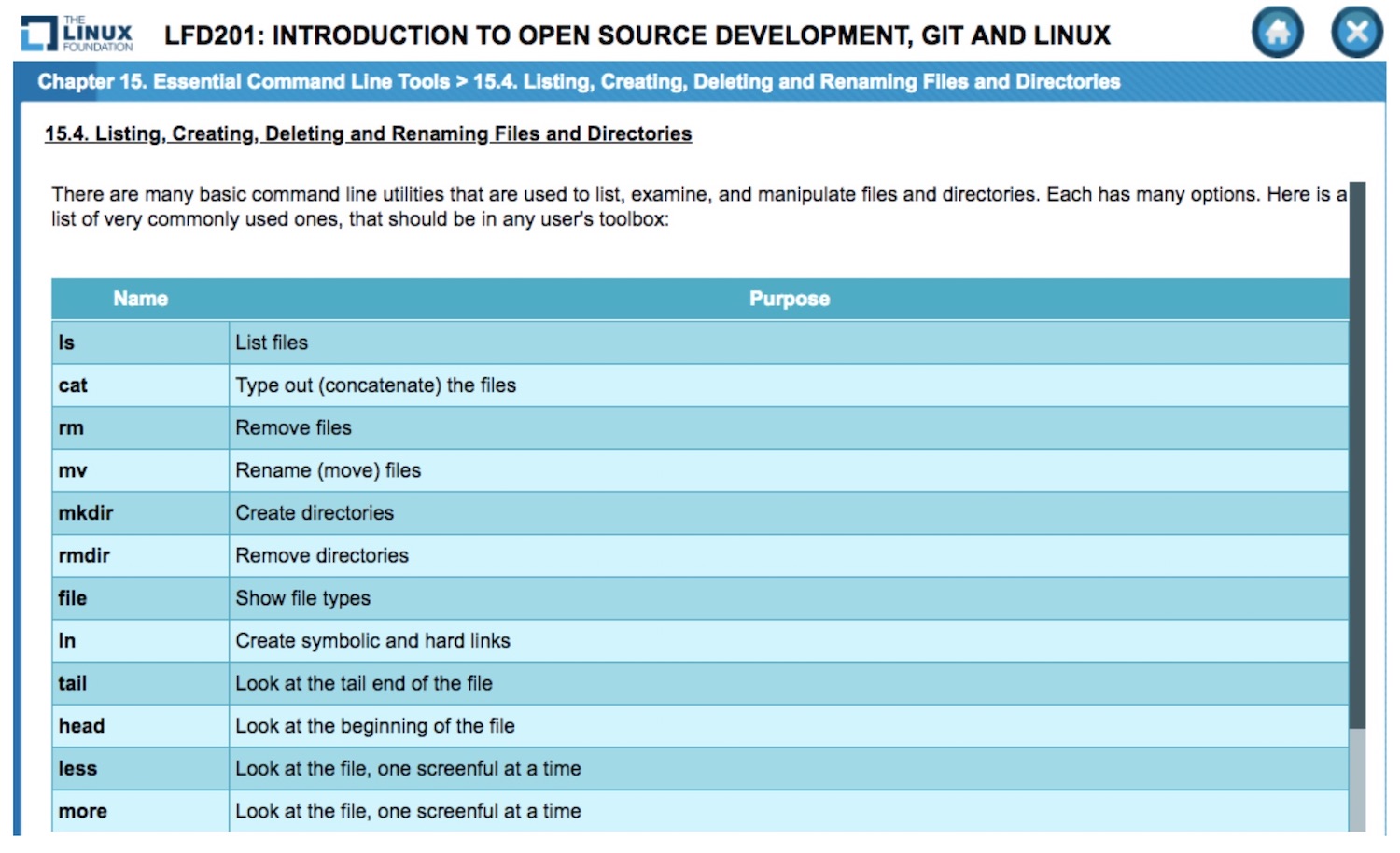Click the LFD201 course title text
1400x853 pixels.
coord(637,35)
